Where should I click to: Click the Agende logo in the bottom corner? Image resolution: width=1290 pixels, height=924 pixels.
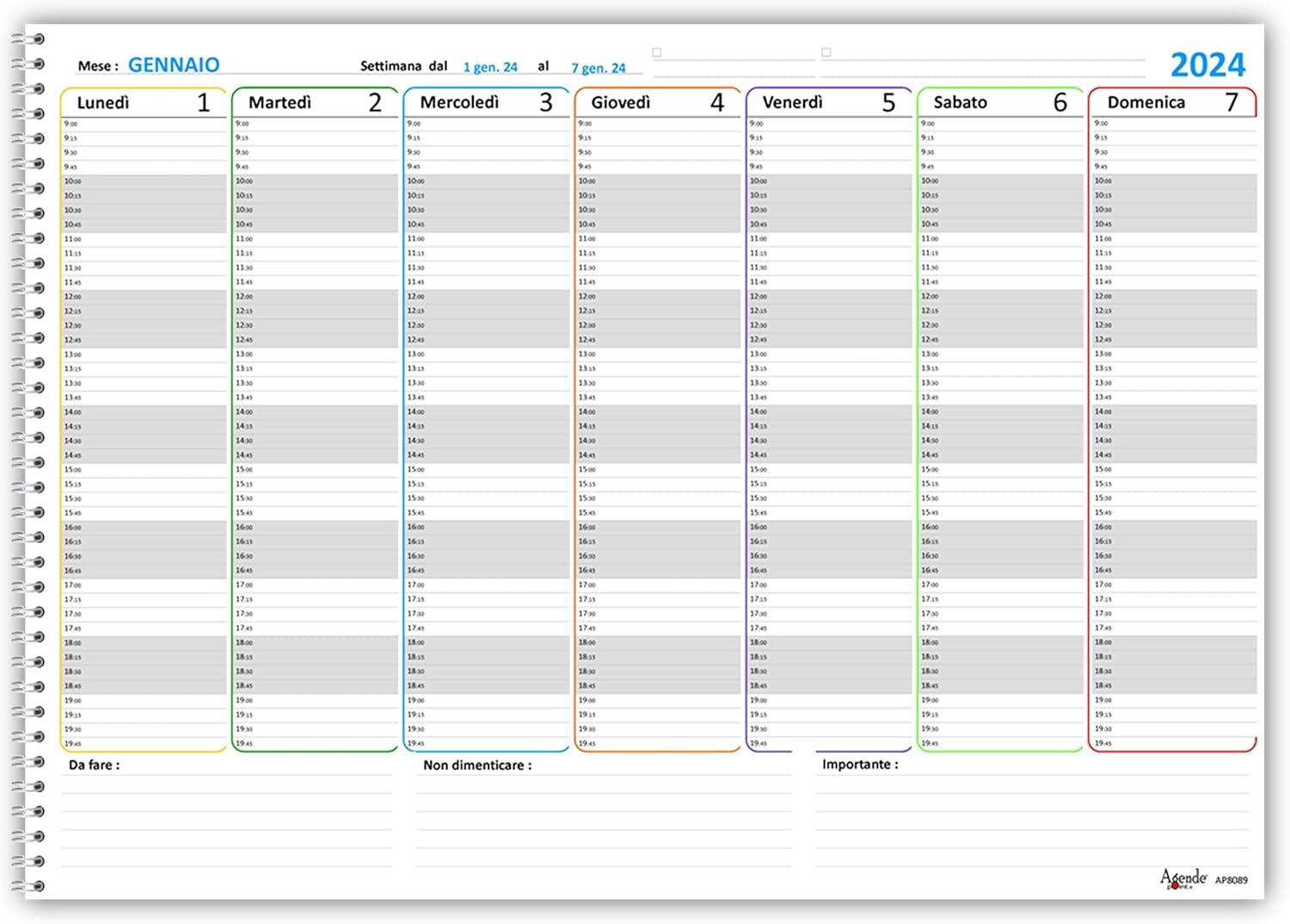1183,878
